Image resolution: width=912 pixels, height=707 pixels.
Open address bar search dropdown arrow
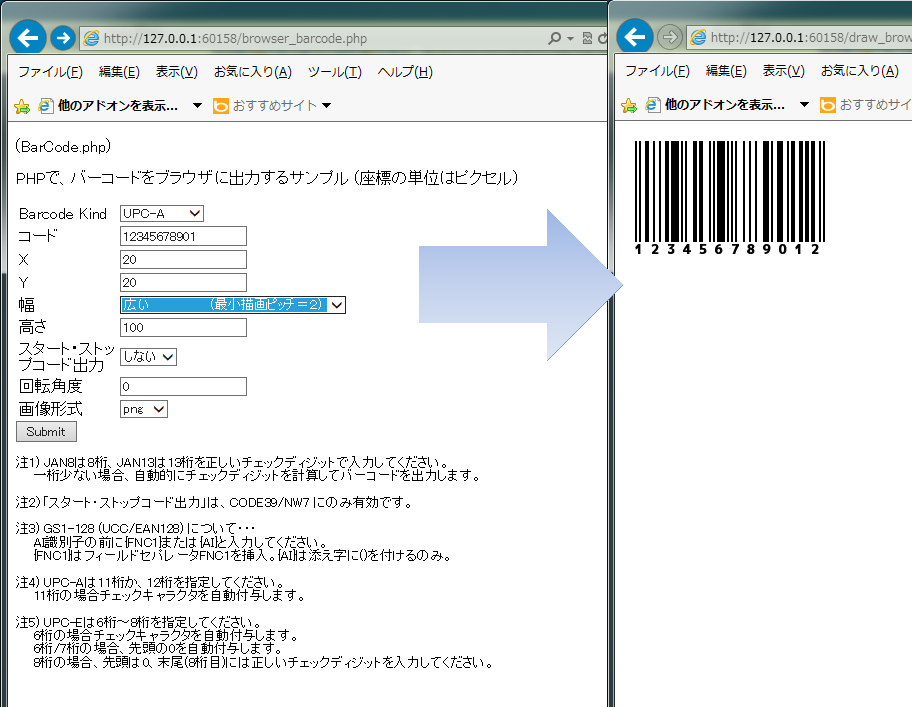pos(570,39)
